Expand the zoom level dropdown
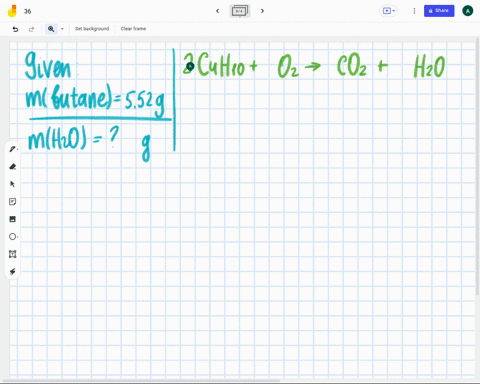This screenshot has width=480, height=384. (x=62, y=29)
